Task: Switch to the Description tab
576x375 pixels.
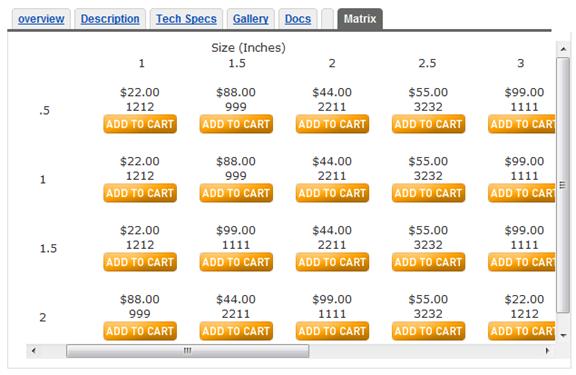Action: [x=110, y=19]
